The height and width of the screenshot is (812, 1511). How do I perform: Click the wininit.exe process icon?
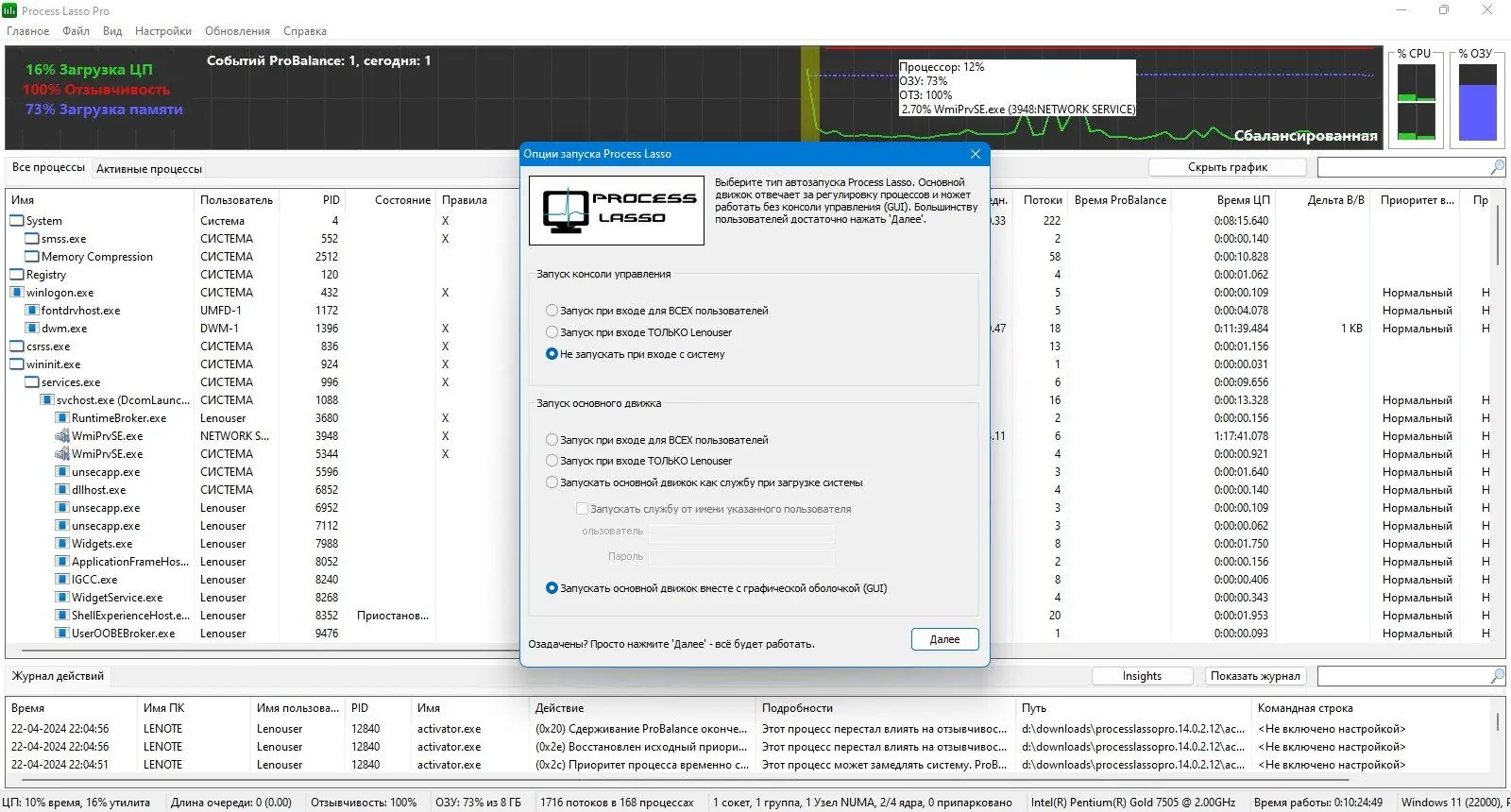click(17, 364)
